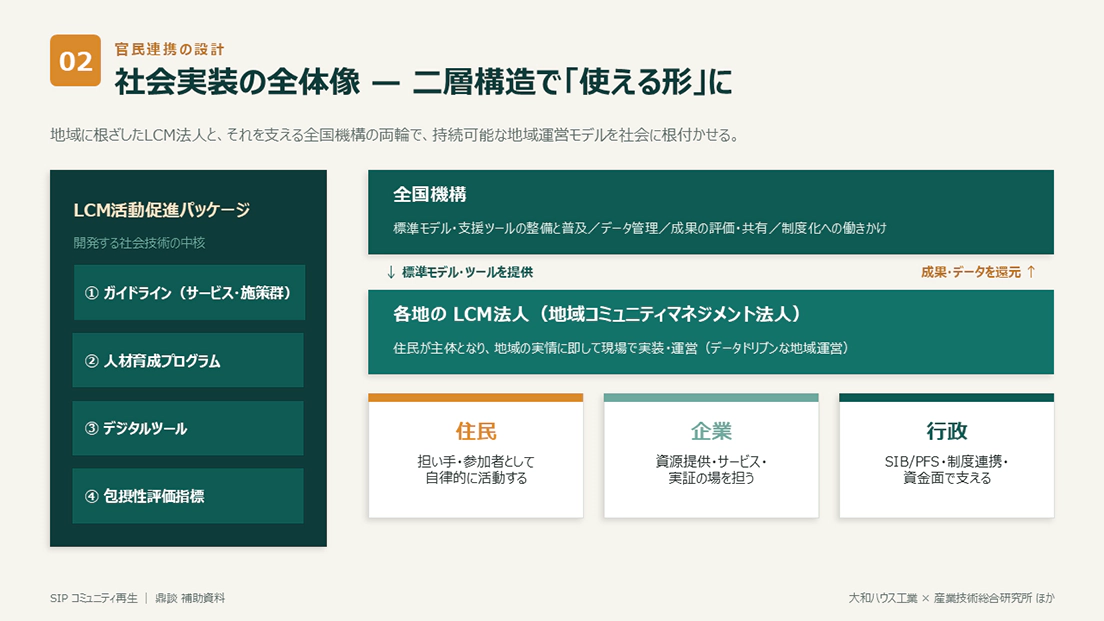Open the 住民 card
The width and height of the screenshot is (1104, 621).
(475, 456)
